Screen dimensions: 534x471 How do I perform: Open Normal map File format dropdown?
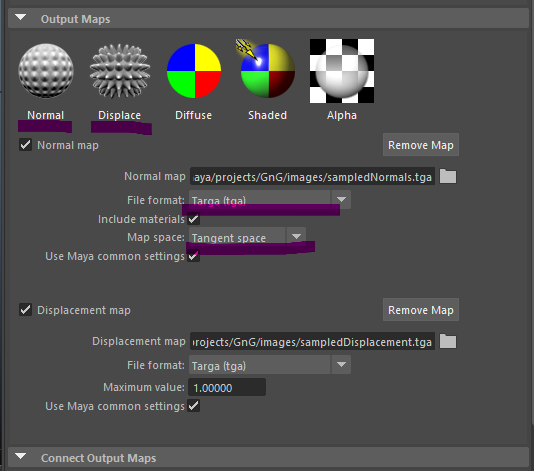pyautogui.click(x=270, y=200)
